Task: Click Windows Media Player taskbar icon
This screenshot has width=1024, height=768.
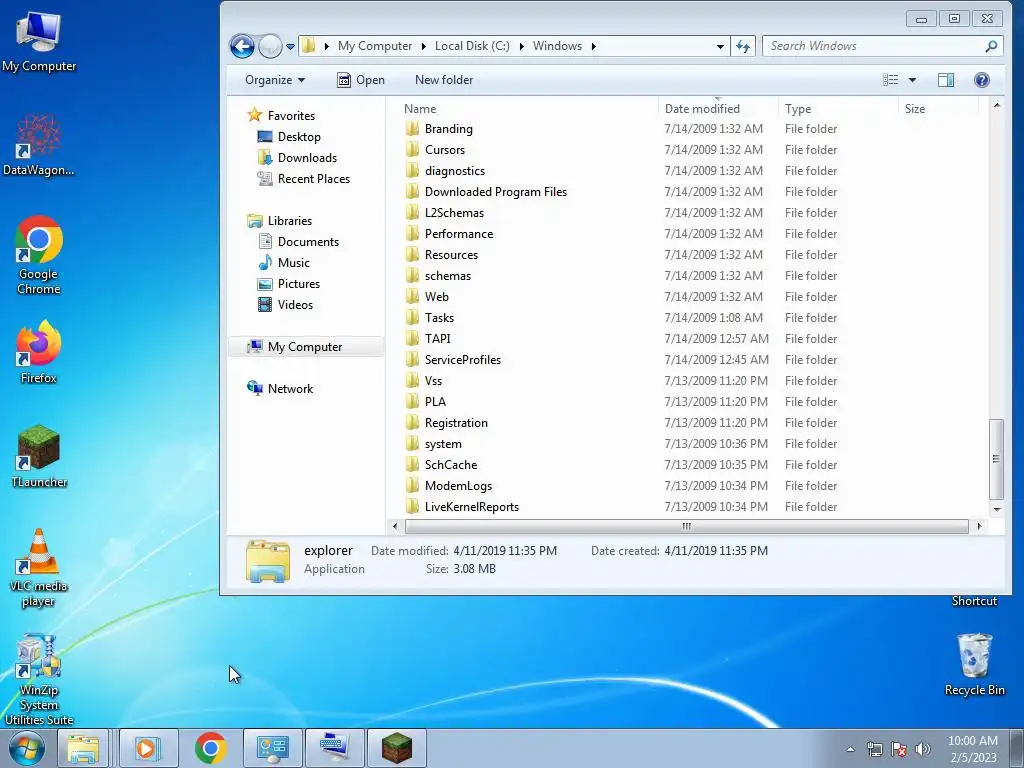Action: coord(148,748)
